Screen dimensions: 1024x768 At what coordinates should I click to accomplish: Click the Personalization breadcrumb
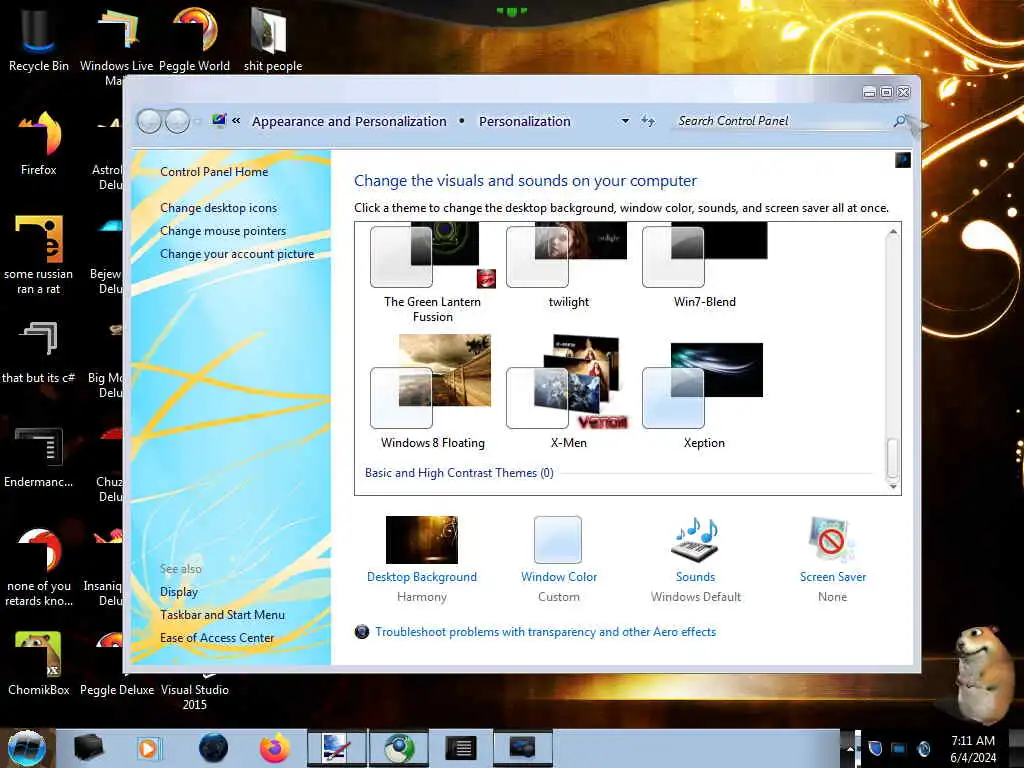coord(524,121)
